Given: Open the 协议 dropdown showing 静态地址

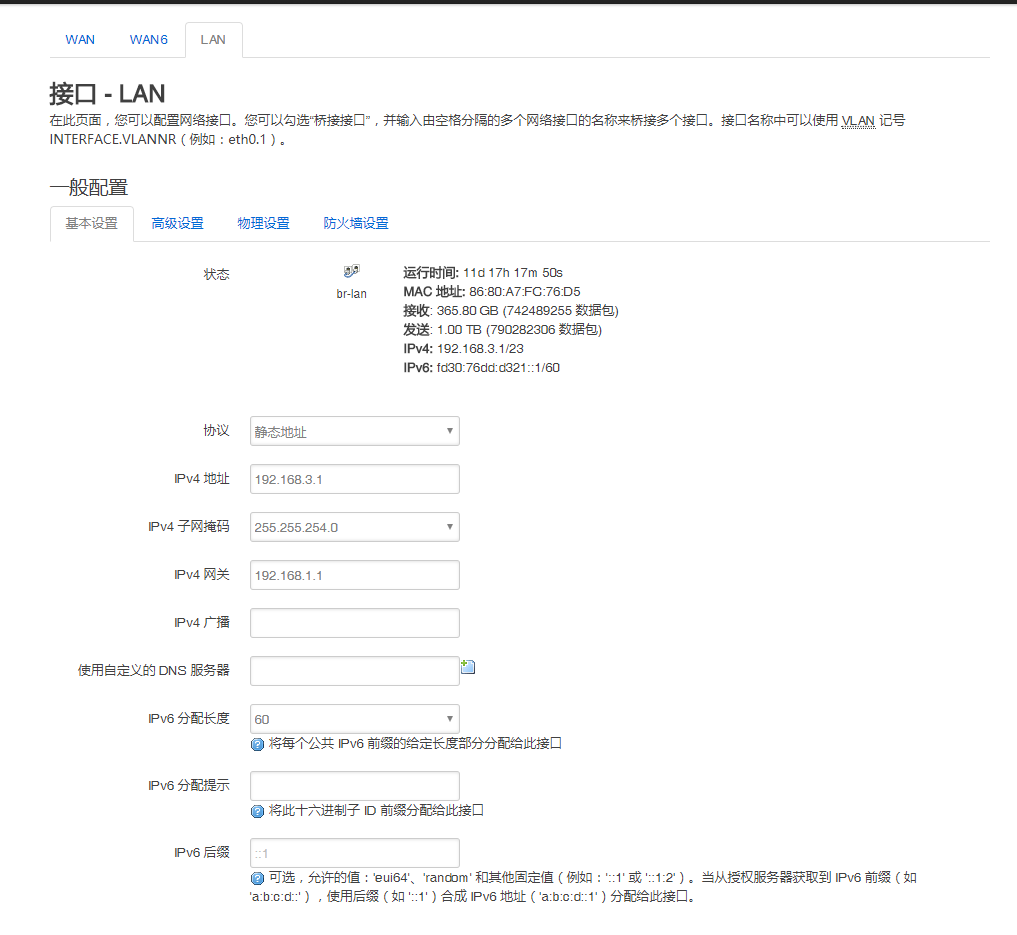Looking at the screenshot, I should 355,431.
